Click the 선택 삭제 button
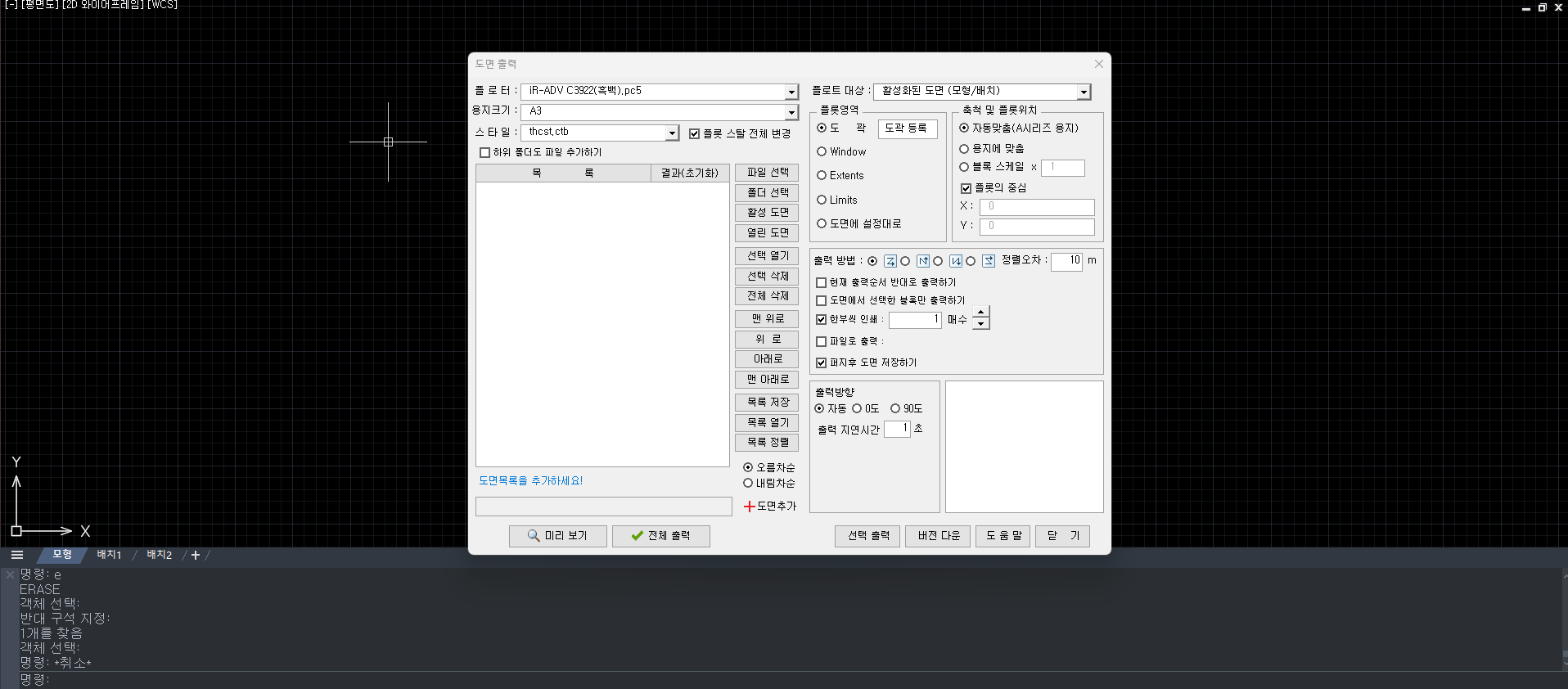Viewport: 1568px width, 689px height. (767, 277)
